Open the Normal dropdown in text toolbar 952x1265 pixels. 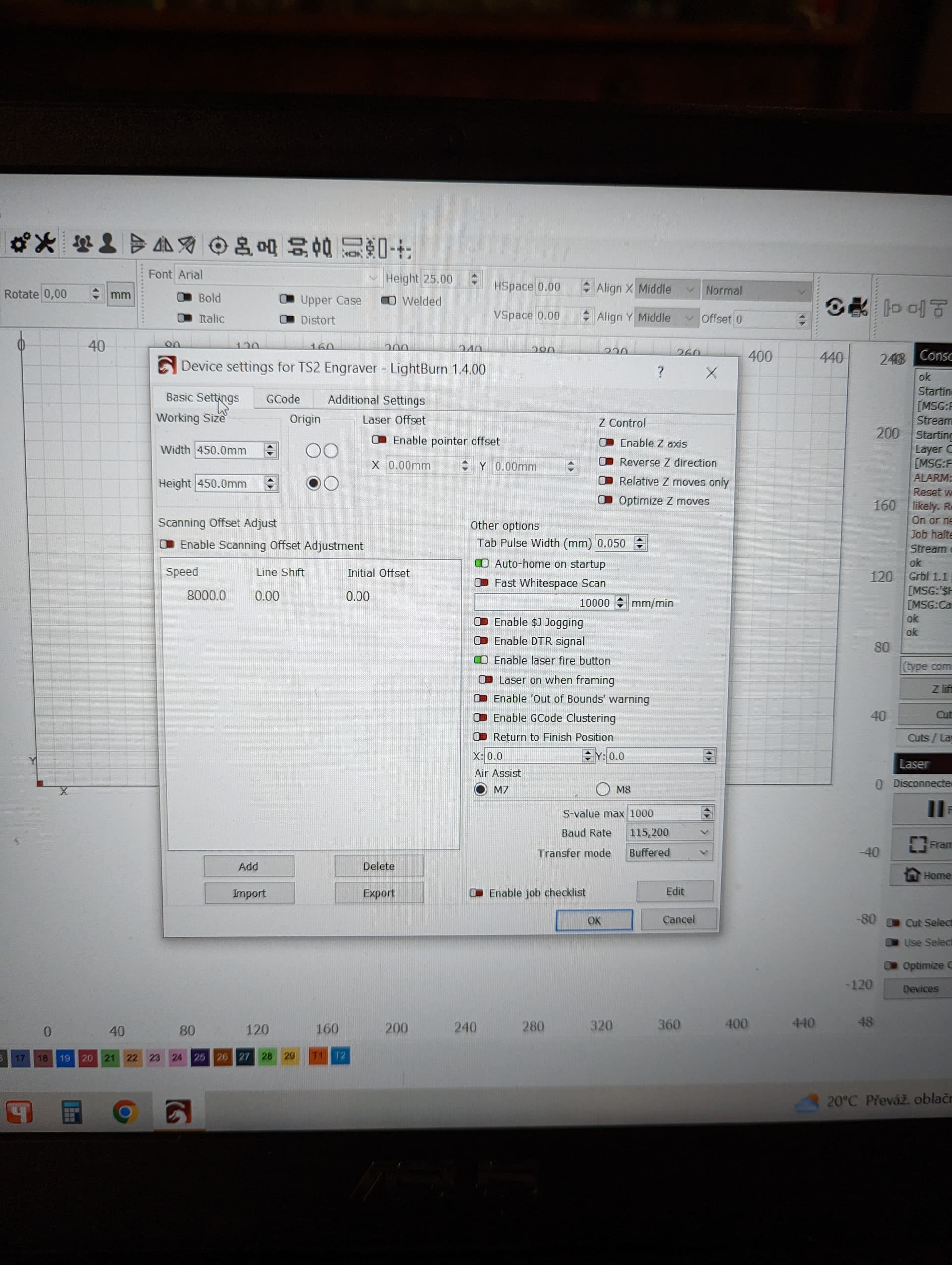[757, 291]
